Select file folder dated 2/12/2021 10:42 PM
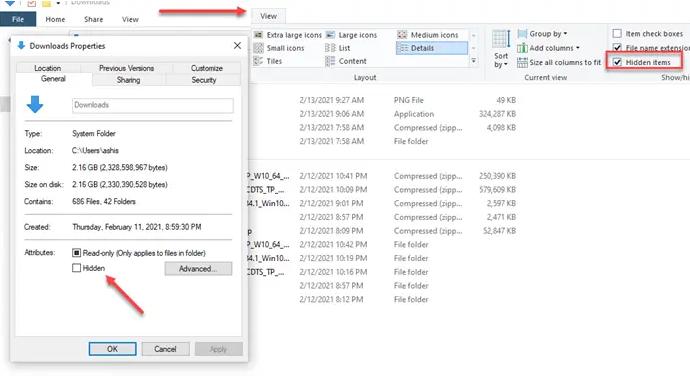Screen dimensions: 690x378 [383, 245]
